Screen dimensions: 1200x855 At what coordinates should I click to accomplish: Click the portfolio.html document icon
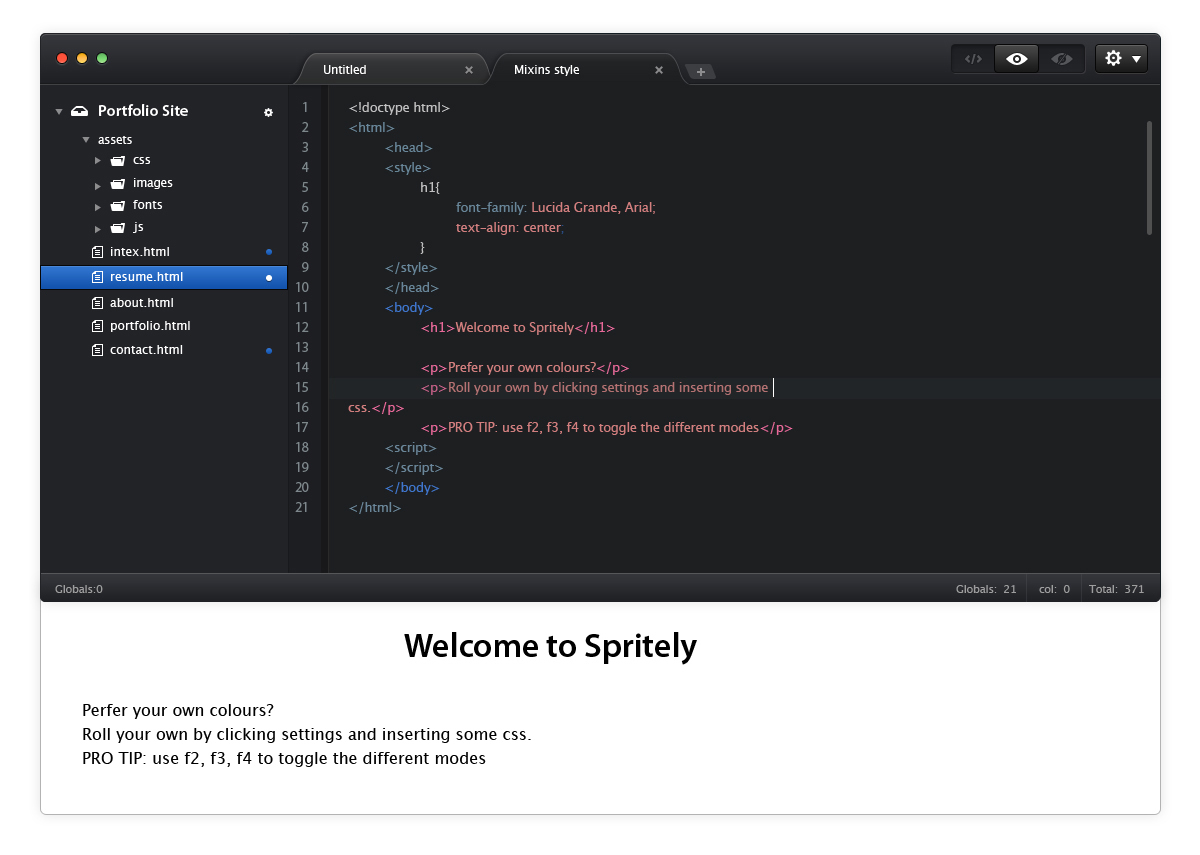click(97, 326)
